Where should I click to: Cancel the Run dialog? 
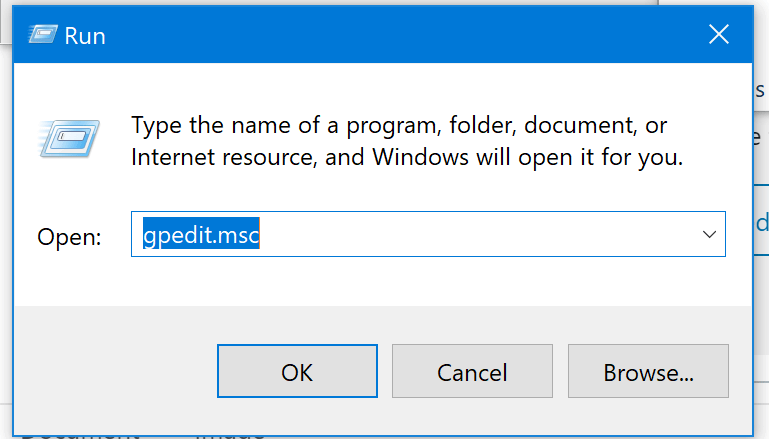[472, 371]
